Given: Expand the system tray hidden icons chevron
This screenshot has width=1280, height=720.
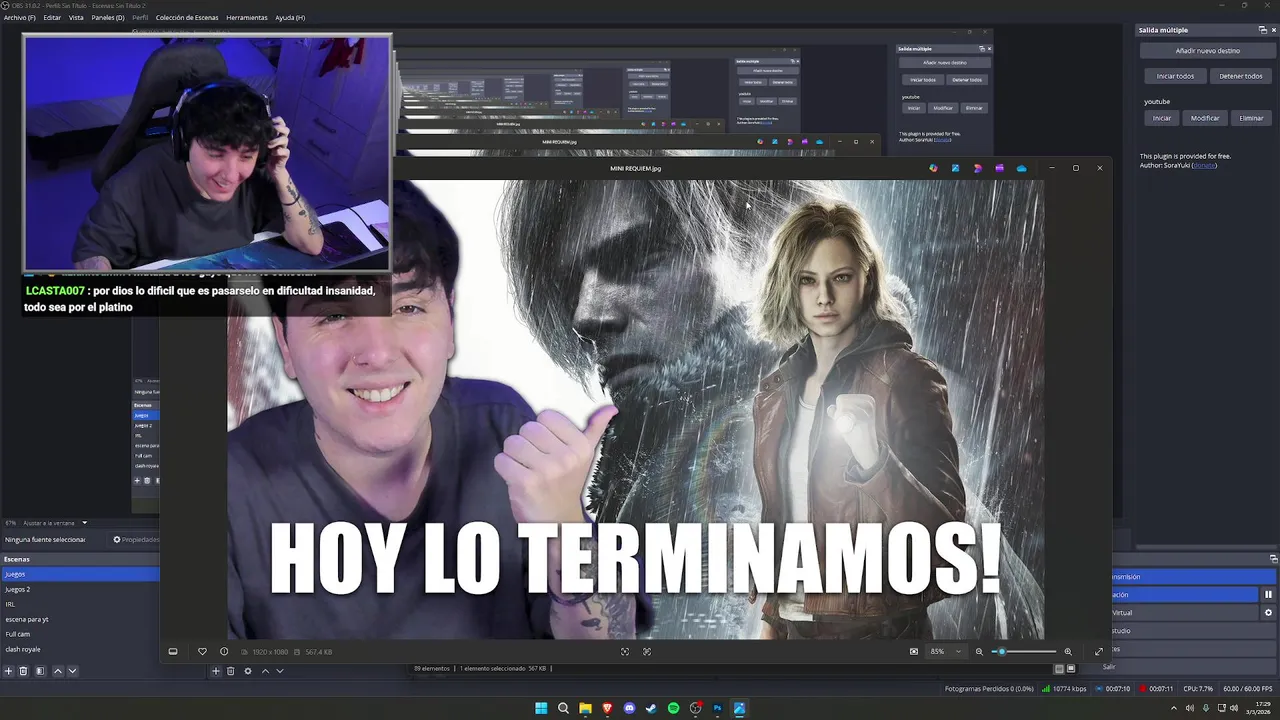Looking at the screenshot, I should point(1174,708).
